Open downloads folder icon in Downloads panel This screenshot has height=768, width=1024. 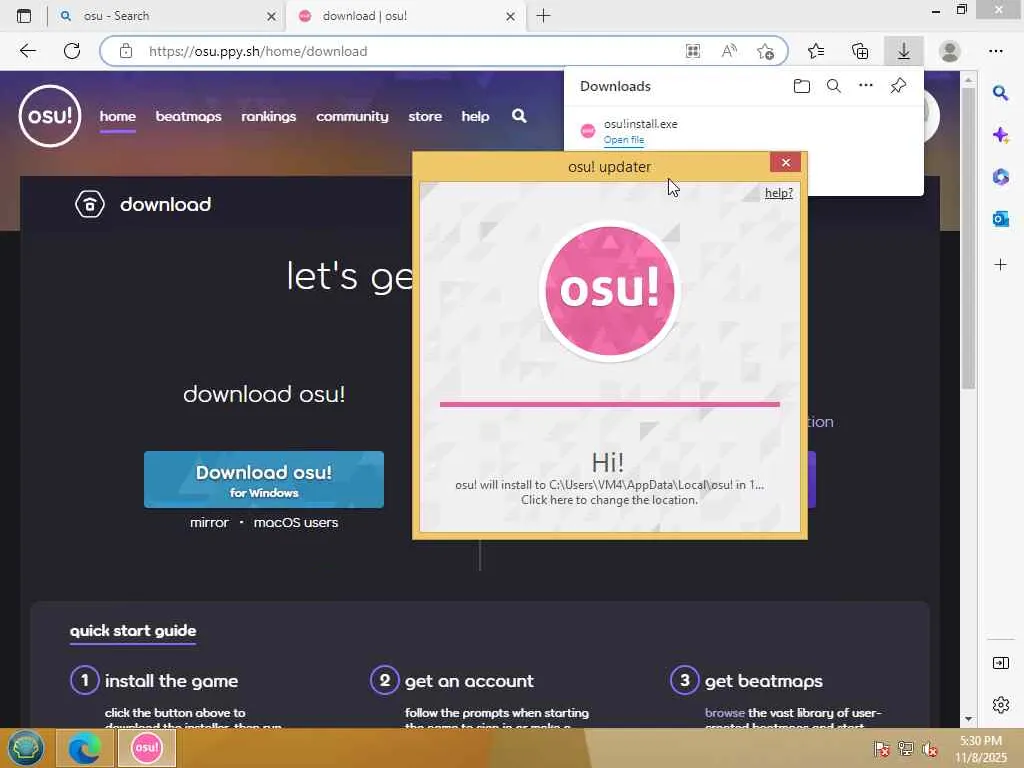click(x=802, y=86)
